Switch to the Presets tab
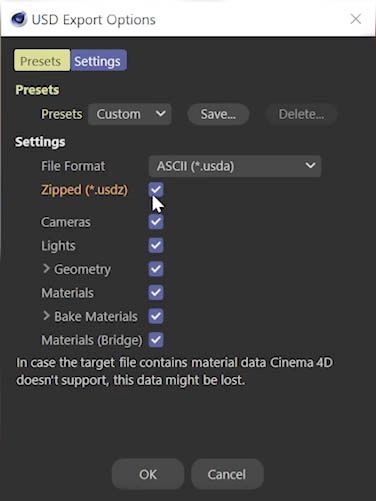Image resolution: width=376 pixels, height=501 pixels. tap(42, 60)
